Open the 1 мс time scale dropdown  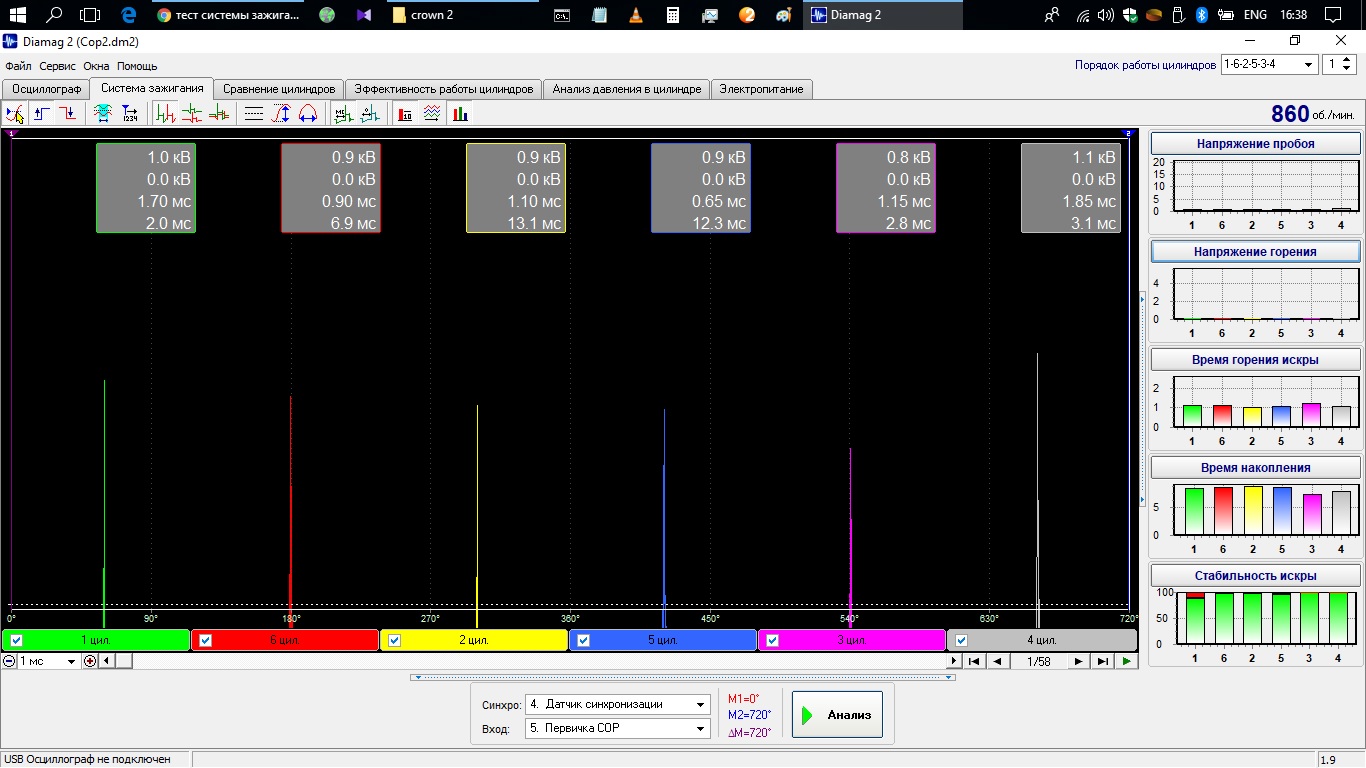pos(47,661)
